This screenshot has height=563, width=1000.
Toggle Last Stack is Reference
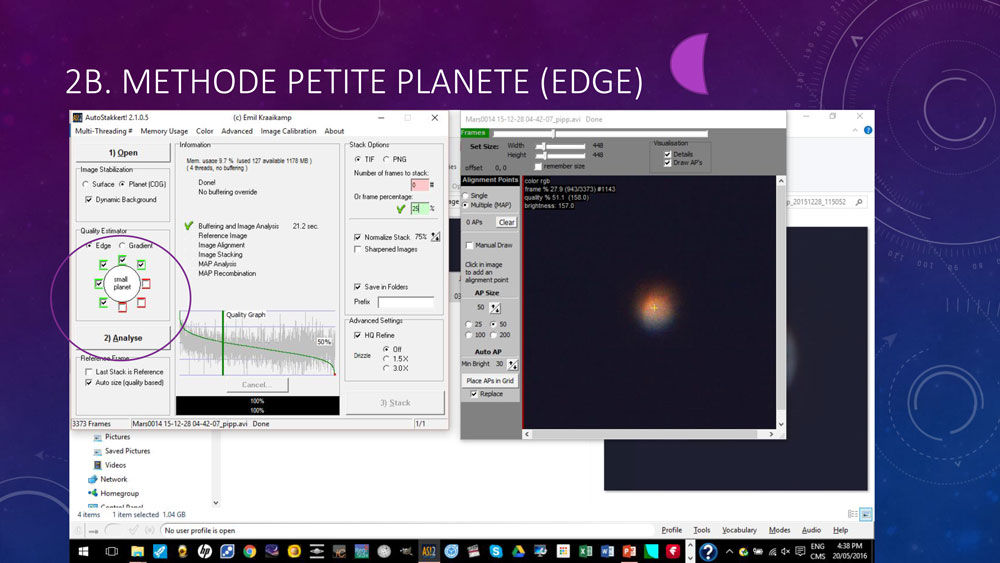tap(89, 372)
